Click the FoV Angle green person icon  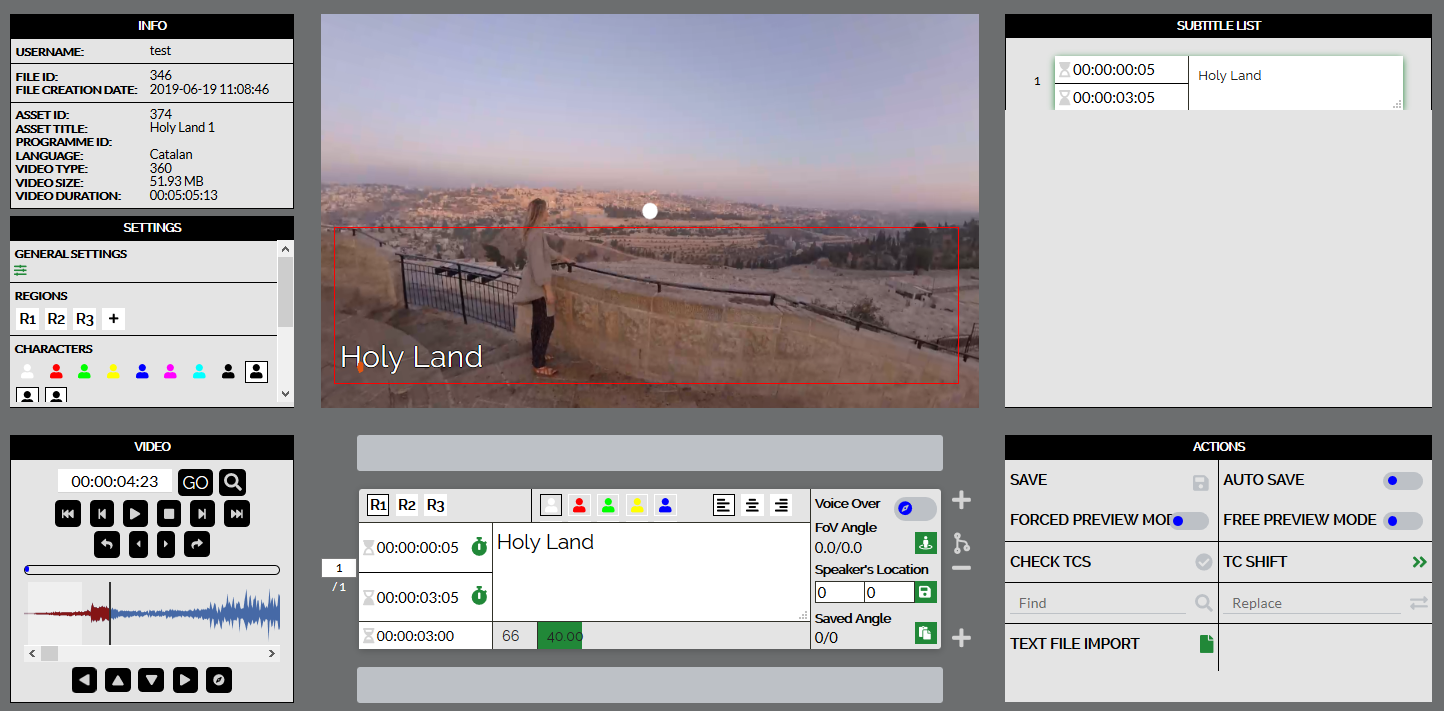click(x=926, y=543)
